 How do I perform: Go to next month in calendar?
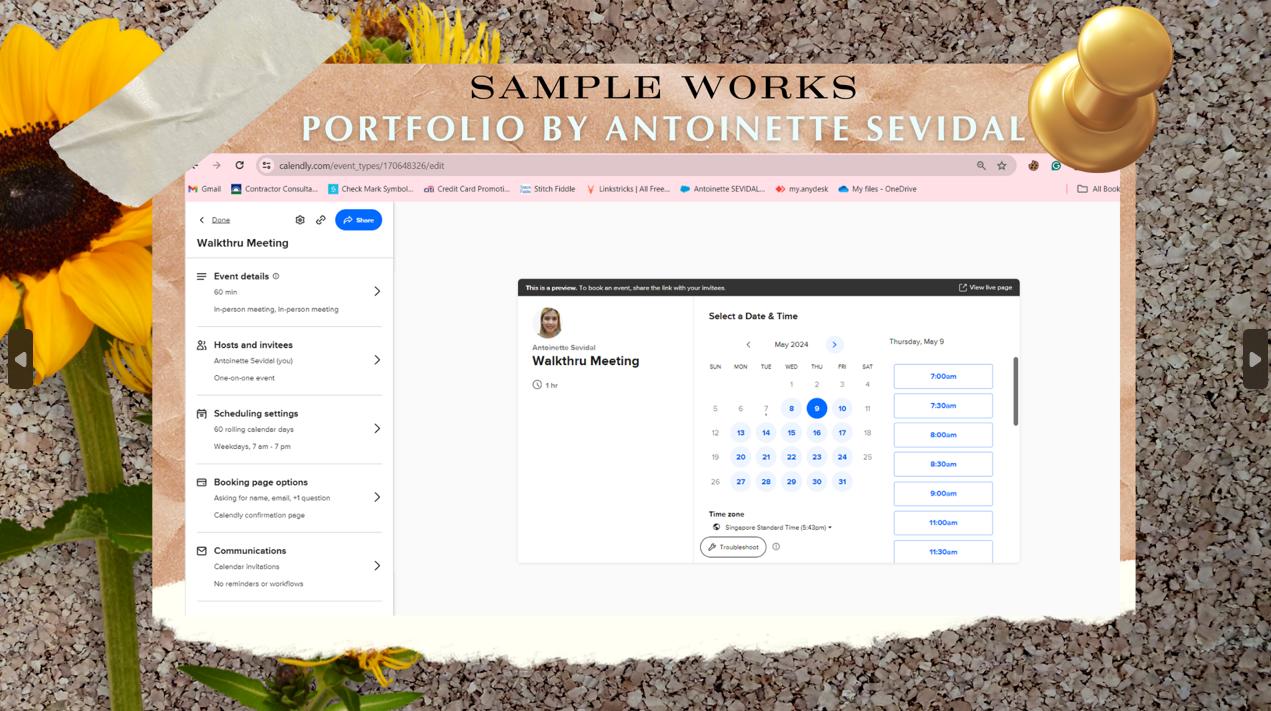[834, 345]
